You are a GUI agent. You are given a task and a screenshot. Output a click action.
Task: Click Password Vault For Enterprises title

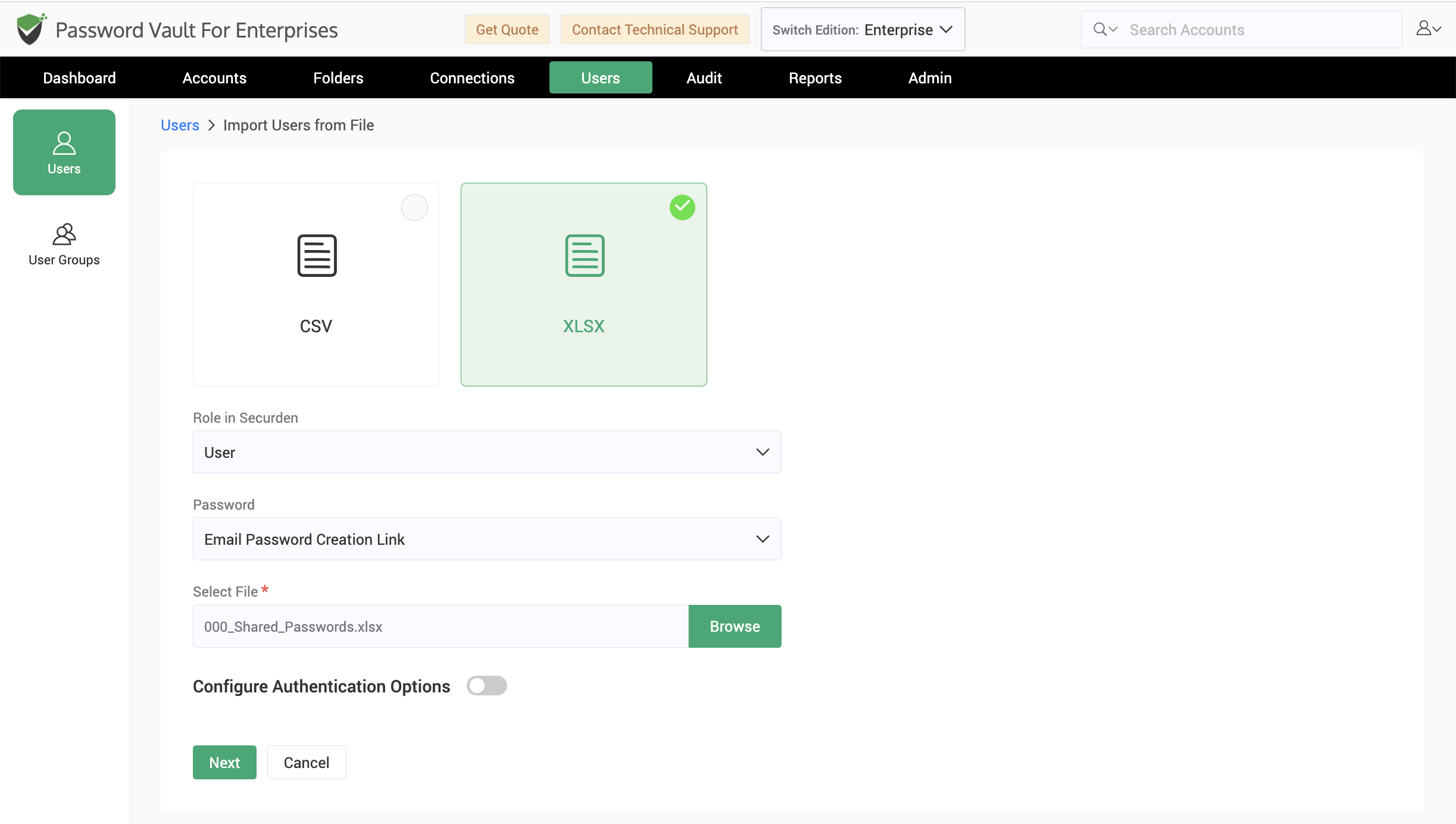pos(196,30)
